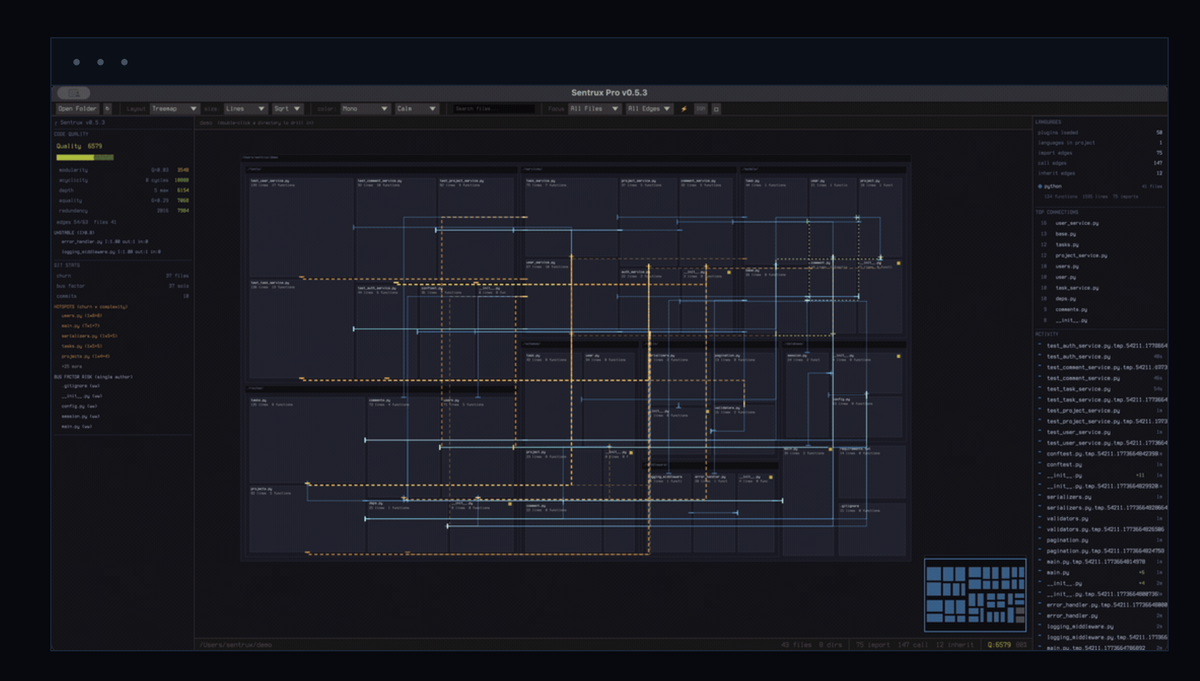Toggle the square icon at the toolbar end
Image resolution: width=1200 pixels, height=681 pixels.
point(716,108)
